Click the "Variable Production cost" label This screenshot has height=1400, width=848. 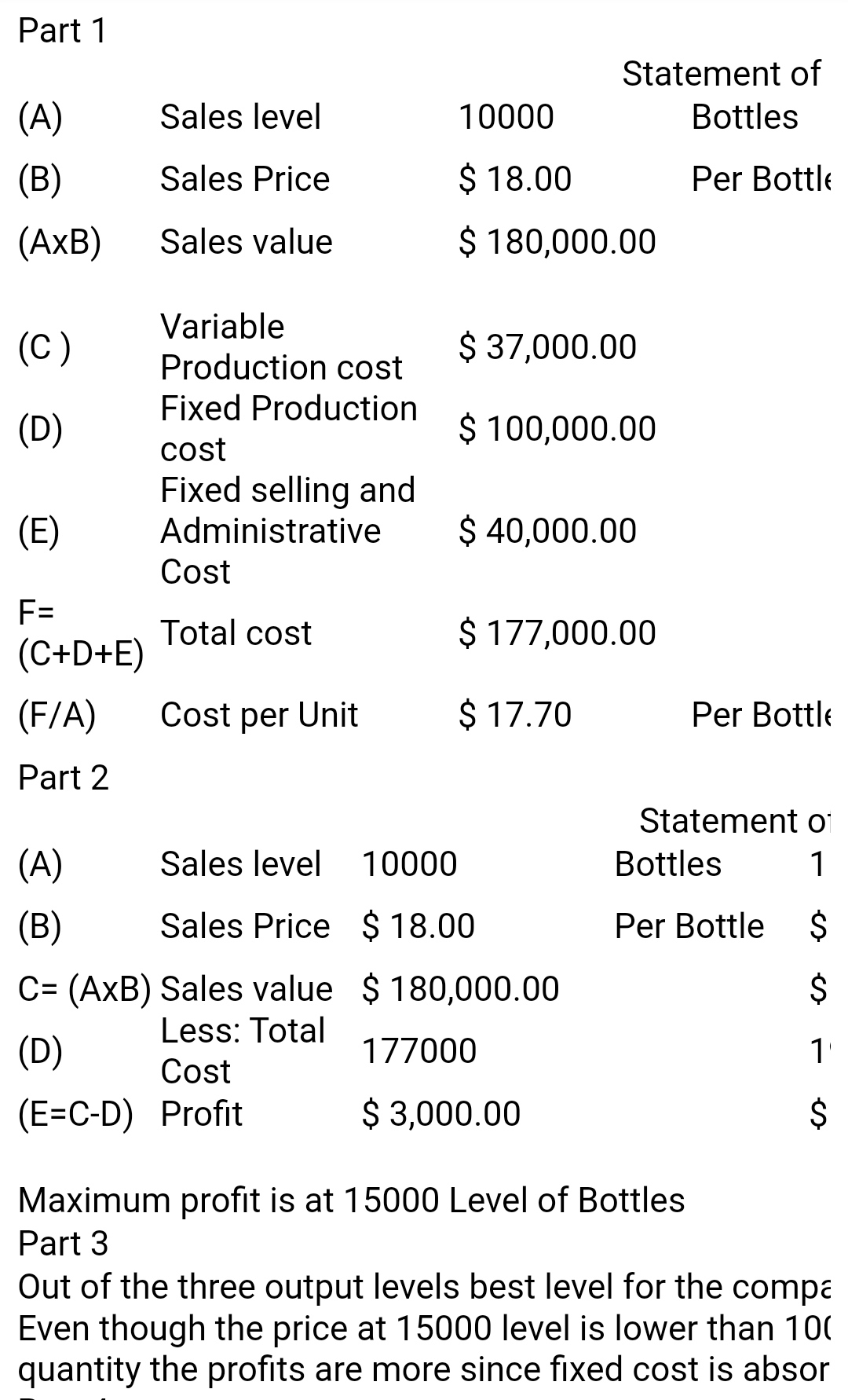click(280, 346)
